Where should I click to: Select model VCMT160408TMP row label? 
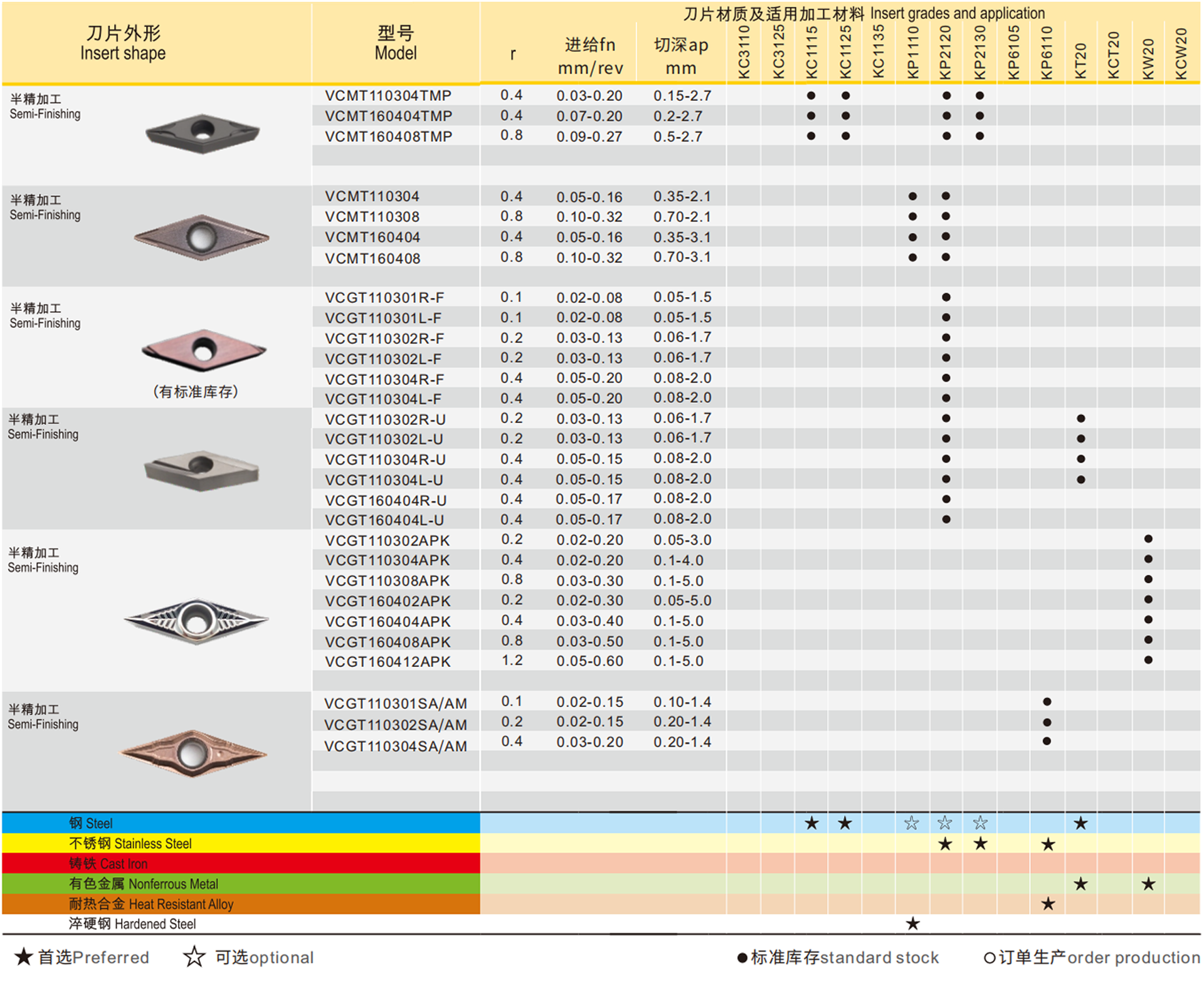[388, 137]
